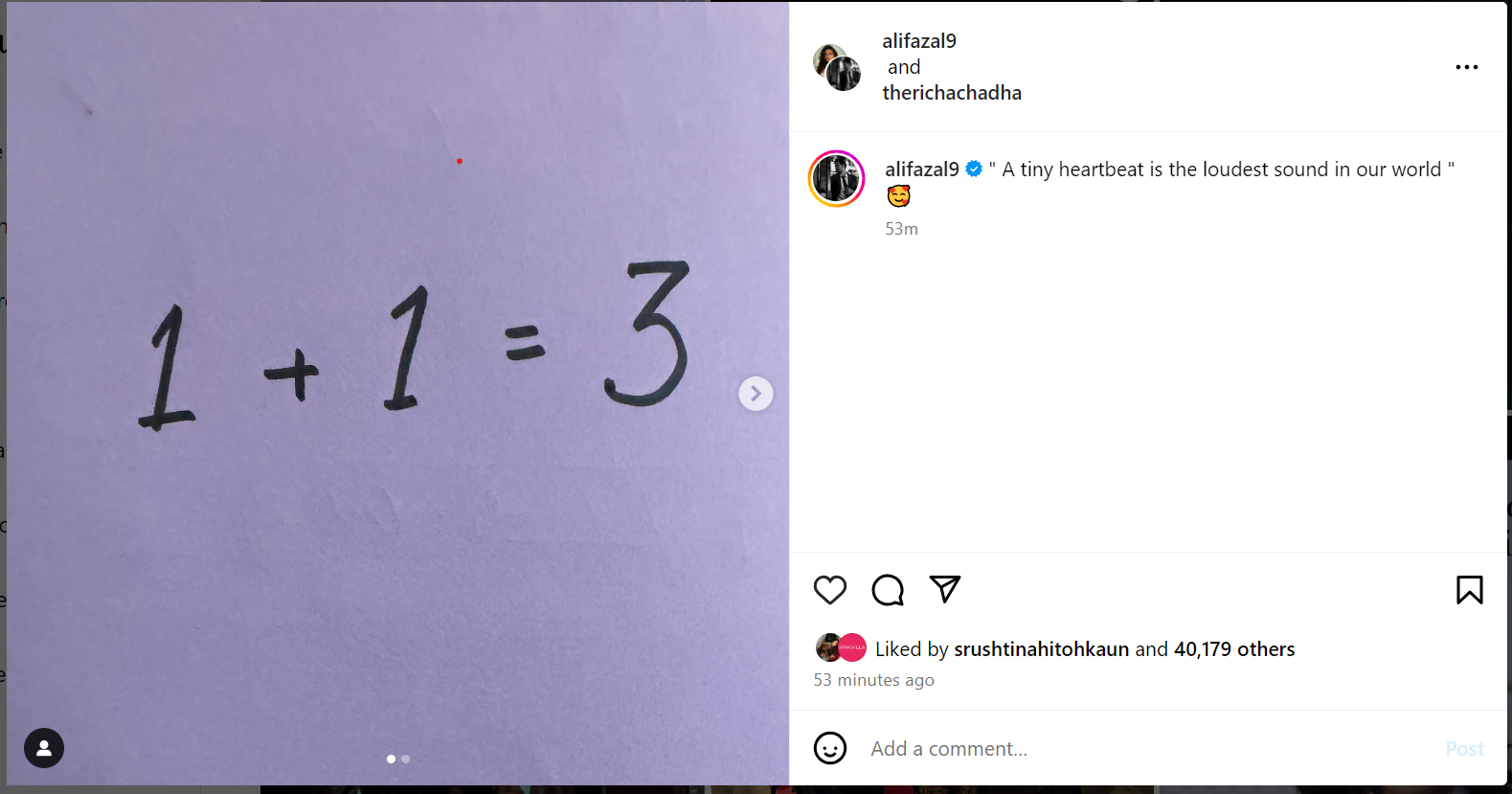Show tagged people via the person icon

[44, 748]
